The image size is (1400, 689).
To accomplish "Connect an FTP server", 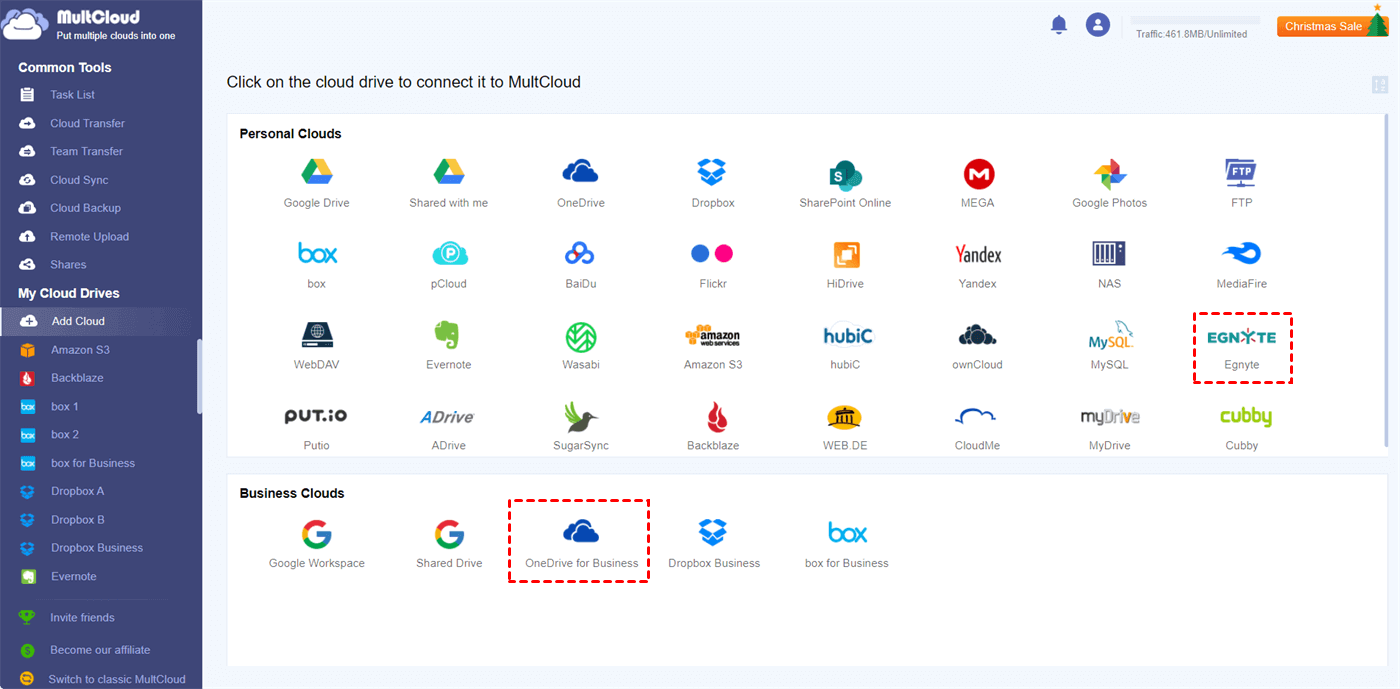I will pyautogui.click(x=1241, y=183).
